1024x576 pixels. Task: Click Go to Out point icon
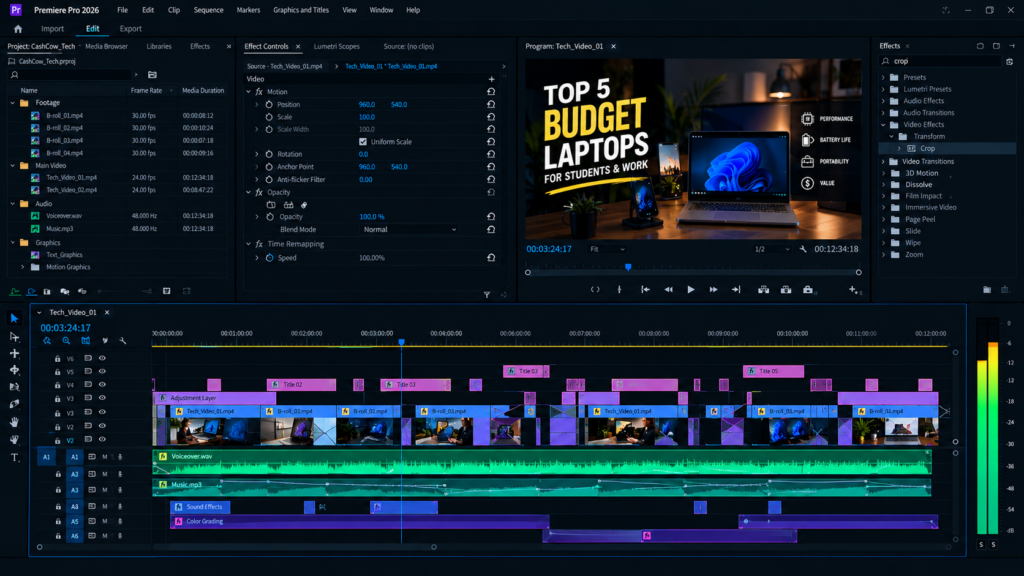pos(736,289)
